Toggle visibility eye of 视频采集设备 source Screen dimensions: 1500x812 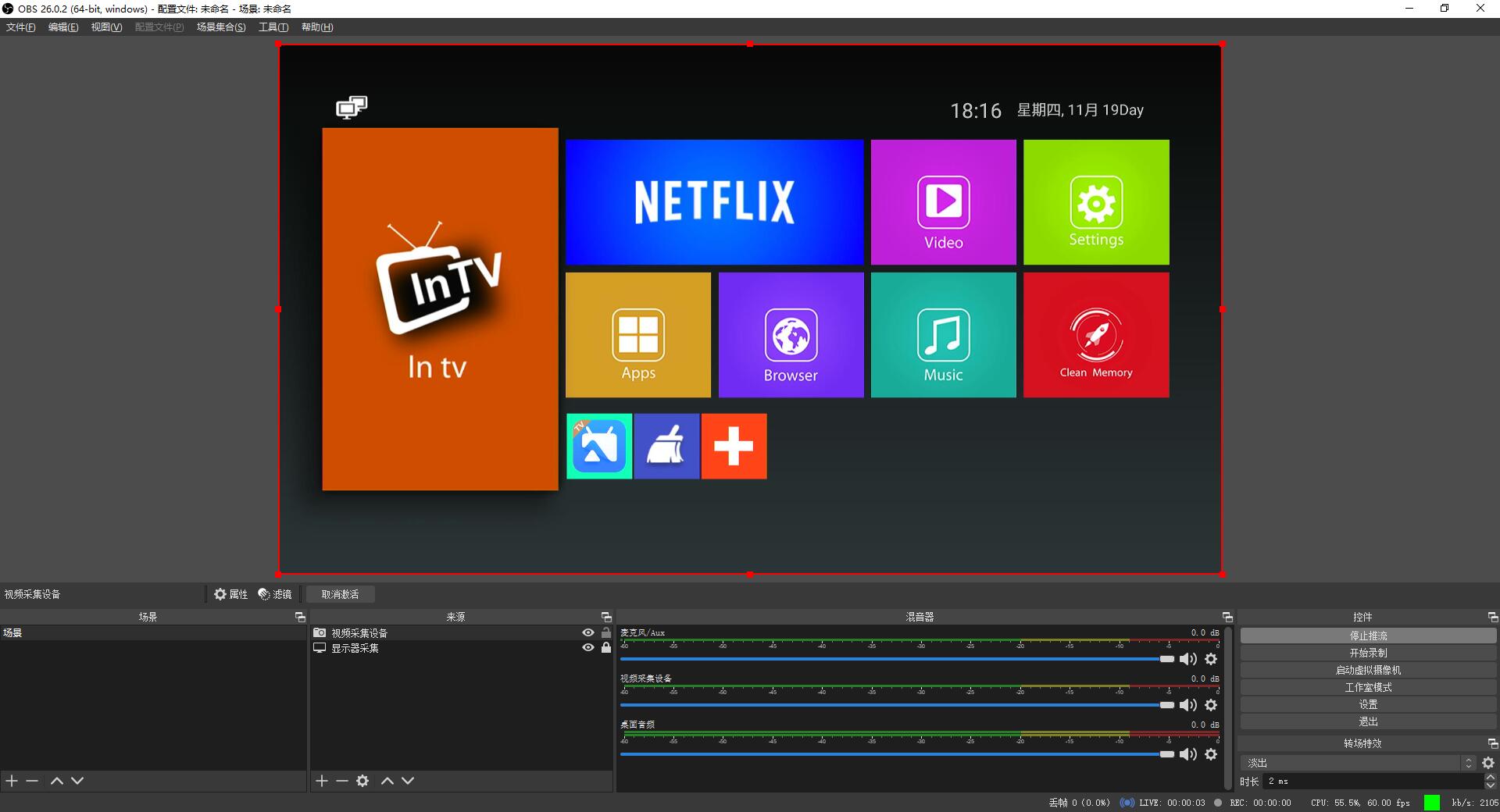588,633
